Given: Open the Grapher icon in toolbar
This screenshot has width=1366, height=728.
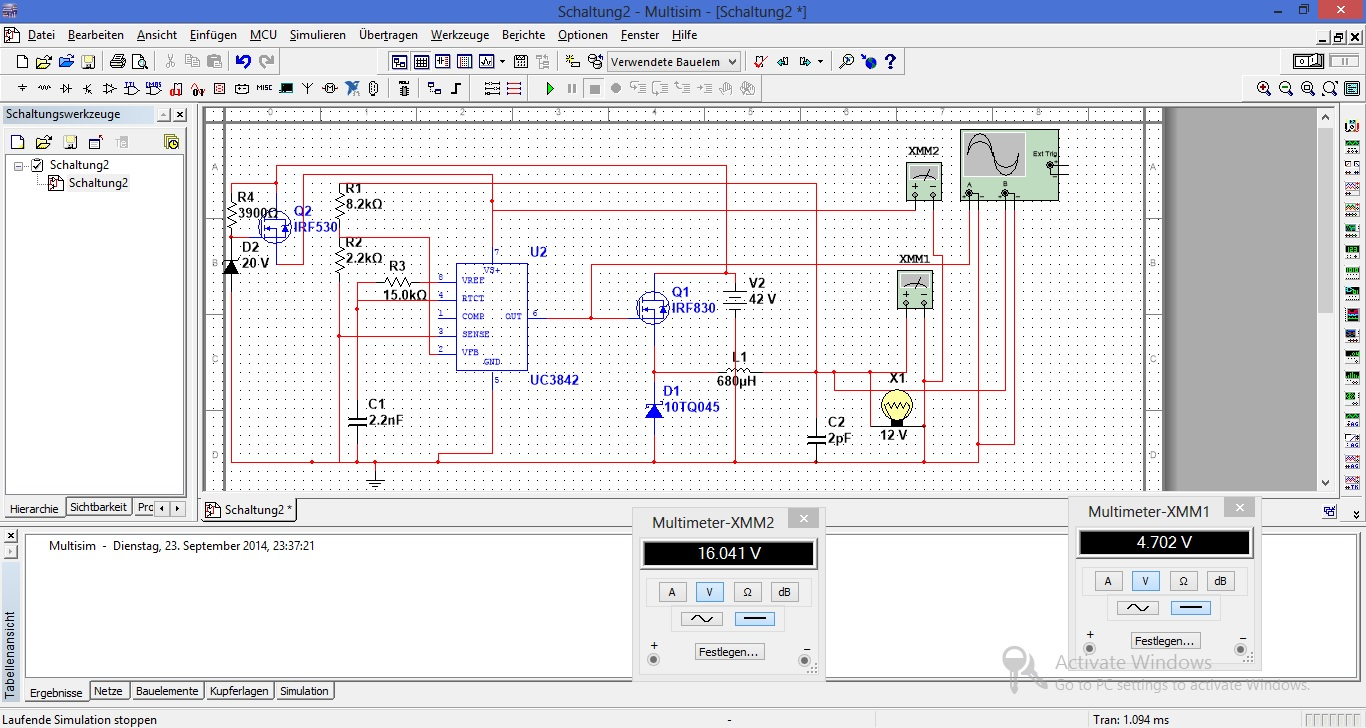Looking at the screenshot, I should pyautogui.click(x=486, y=62).
